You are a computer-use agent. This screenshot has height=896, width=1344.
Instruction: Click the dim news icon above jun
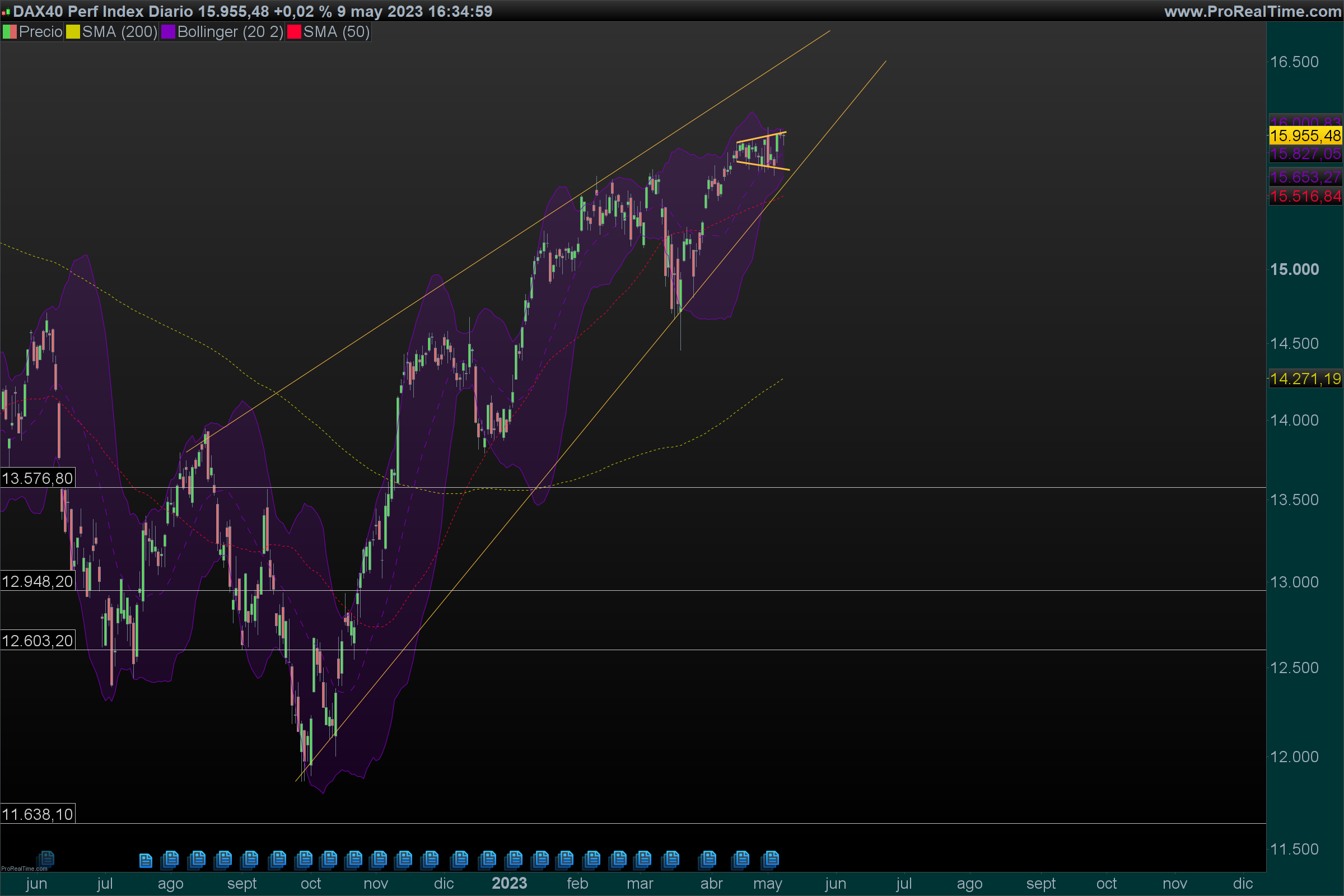[x=46, y=858]
